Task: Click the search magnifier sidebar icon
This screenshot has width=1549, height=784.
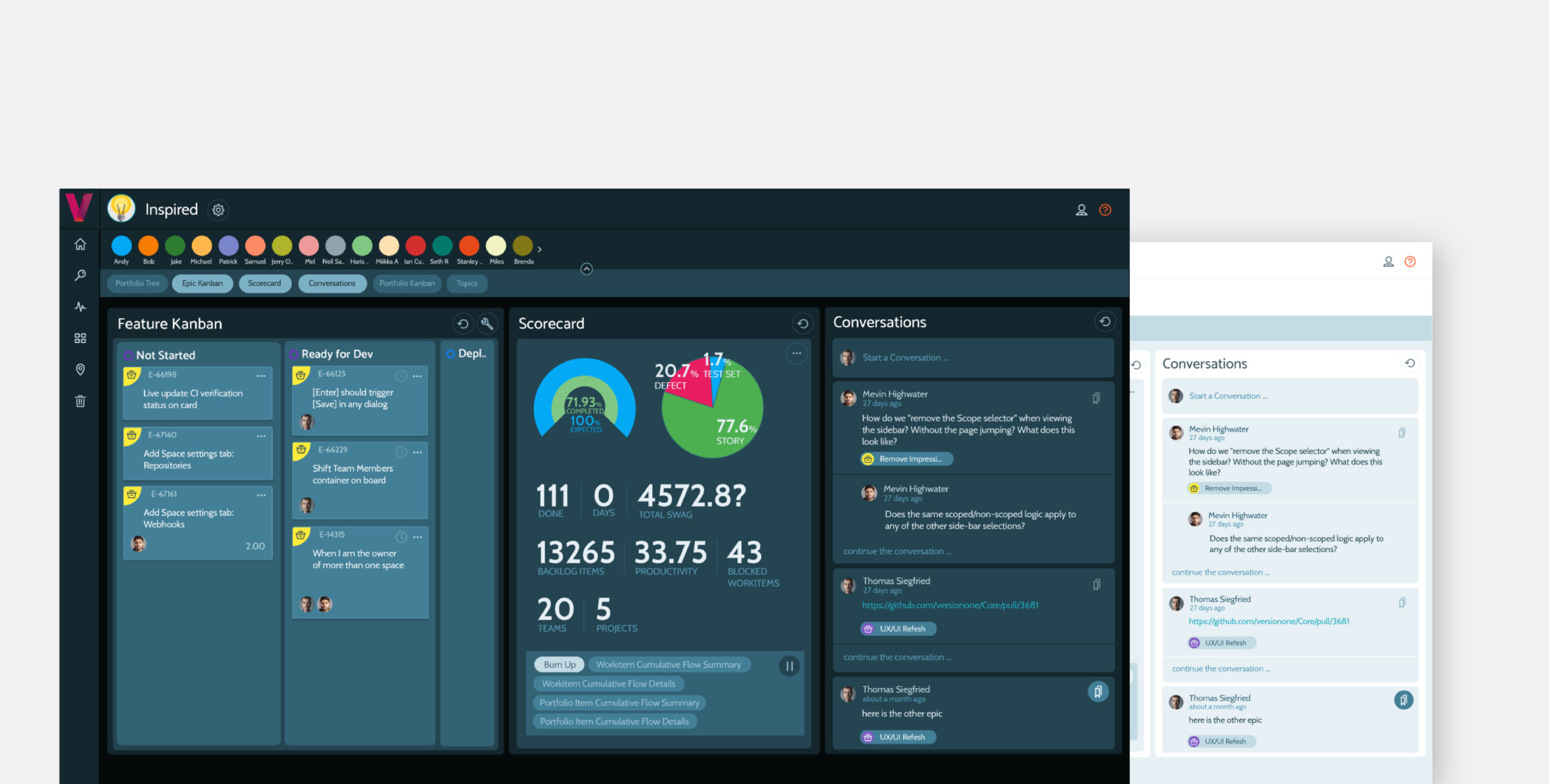Action: point(80,276)
